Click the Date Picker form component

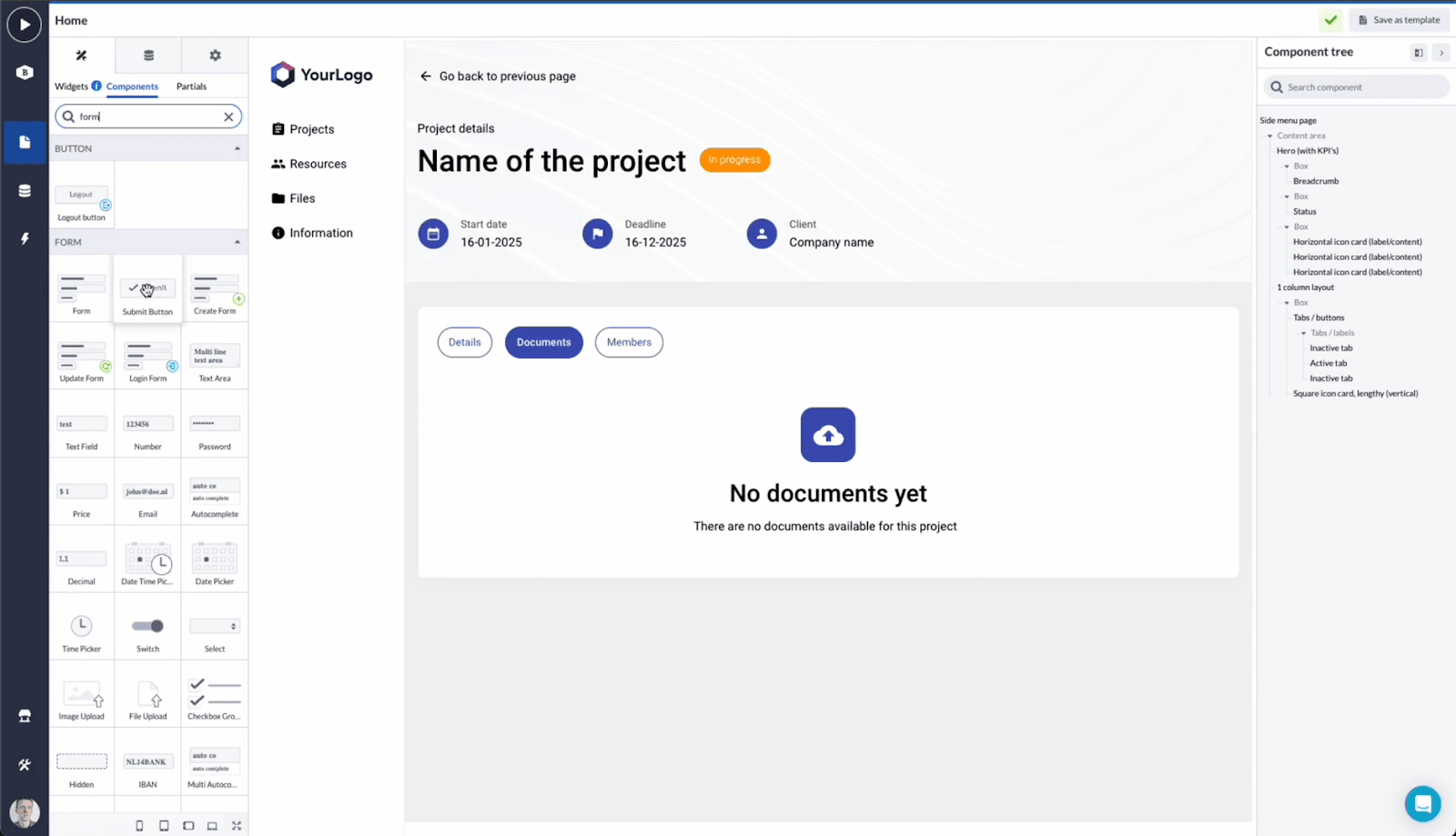click(x=214, y=559)
